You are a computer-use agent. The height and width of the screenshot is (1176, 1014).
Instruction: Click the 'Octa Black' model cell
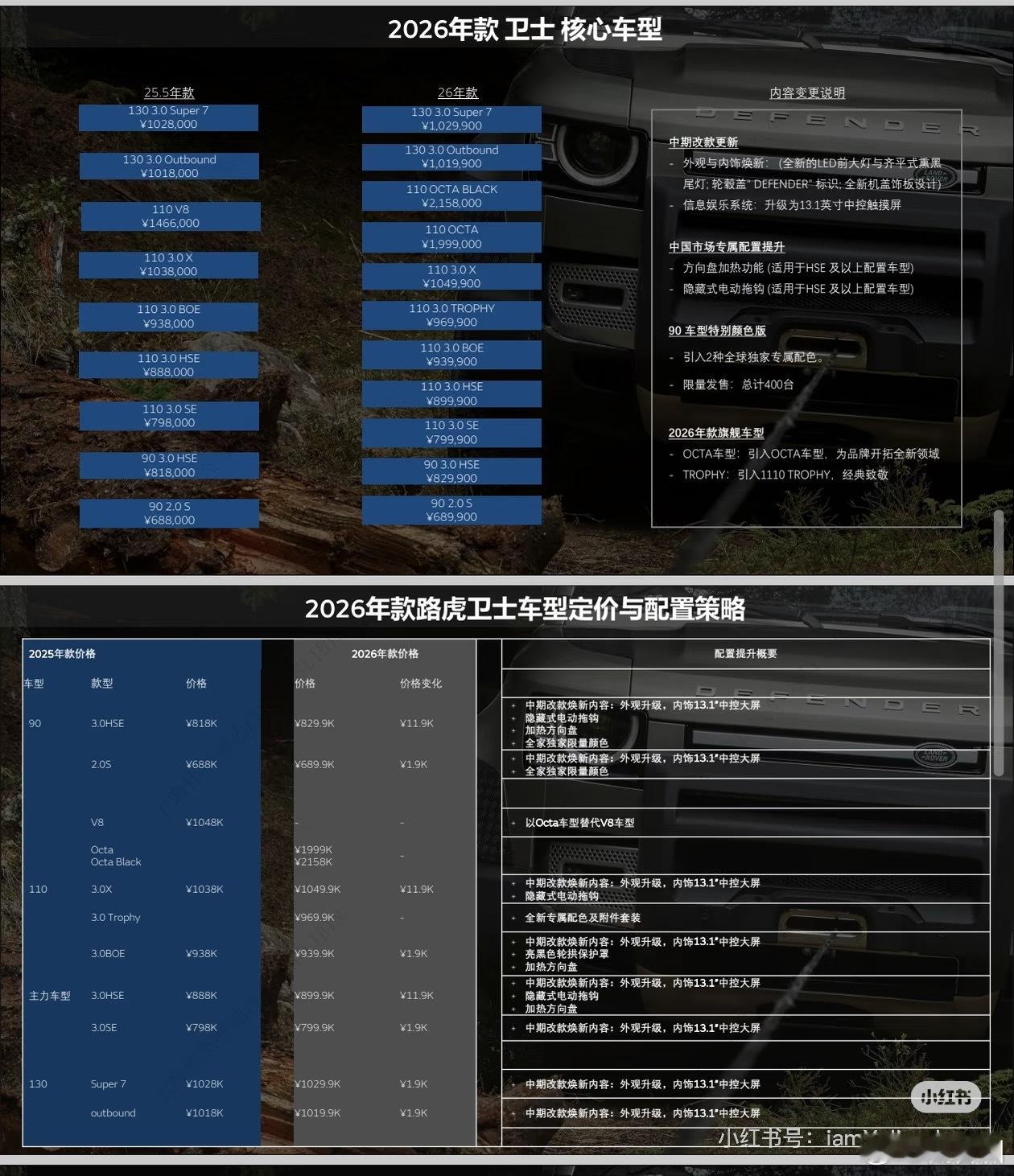[116, 862]
